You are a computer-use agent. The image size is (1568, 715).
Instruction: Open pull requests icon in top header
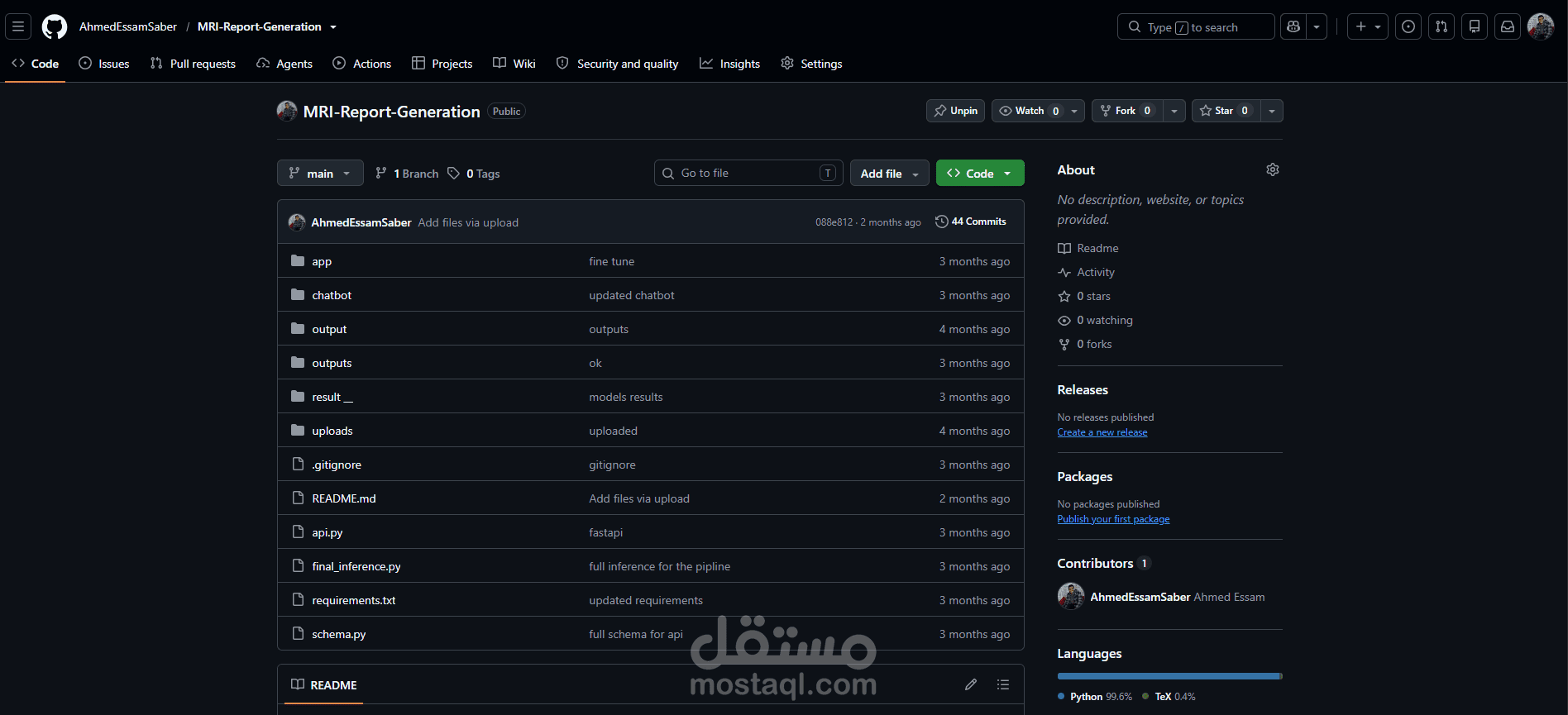click(1441, 26)
